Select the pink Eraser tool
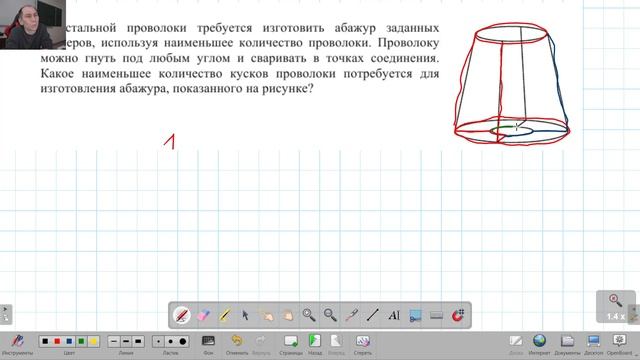The image size is (640, 360). coord(203,315)
